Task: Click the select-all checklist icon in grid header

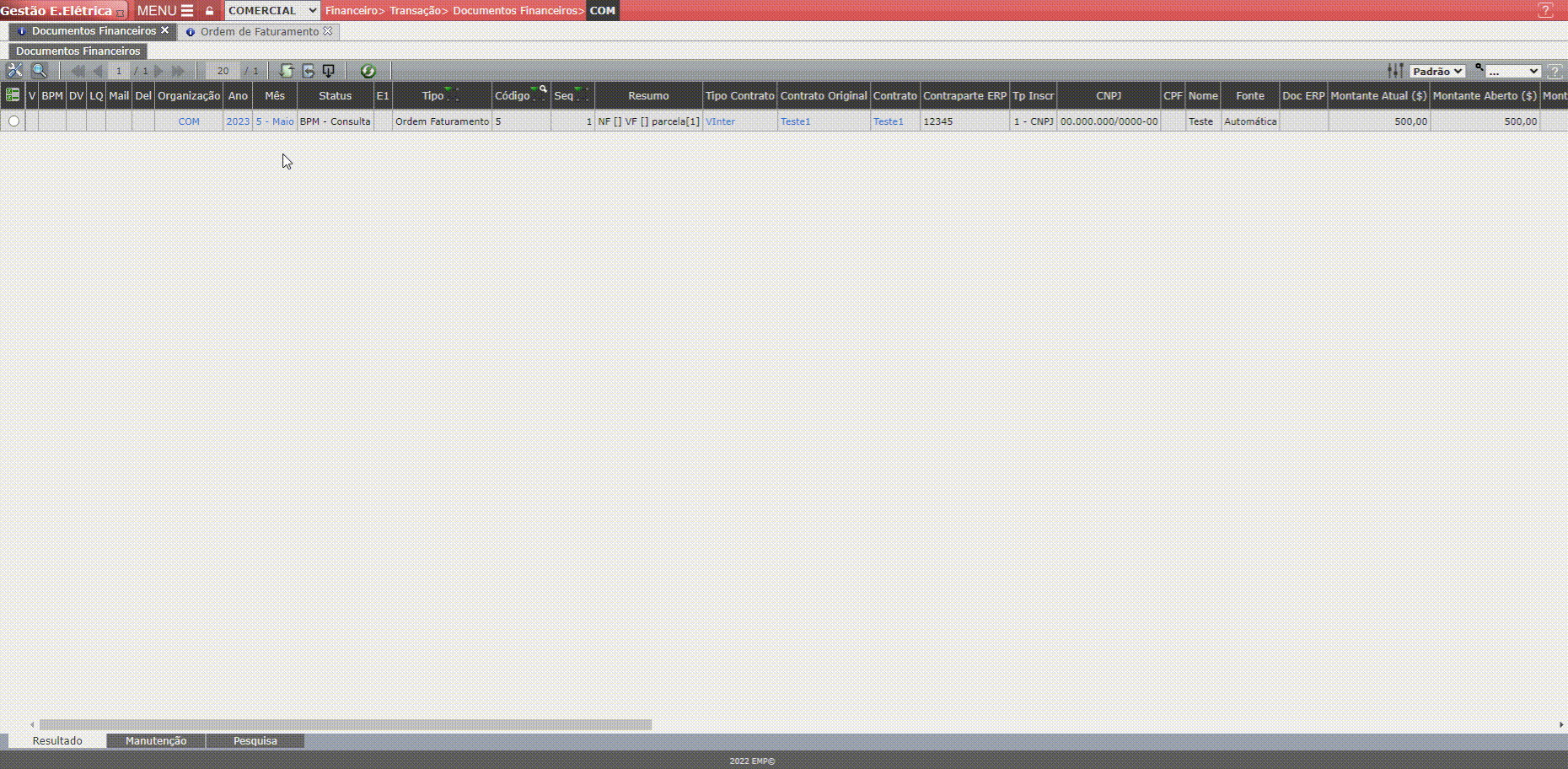Action: pos(13,95)
